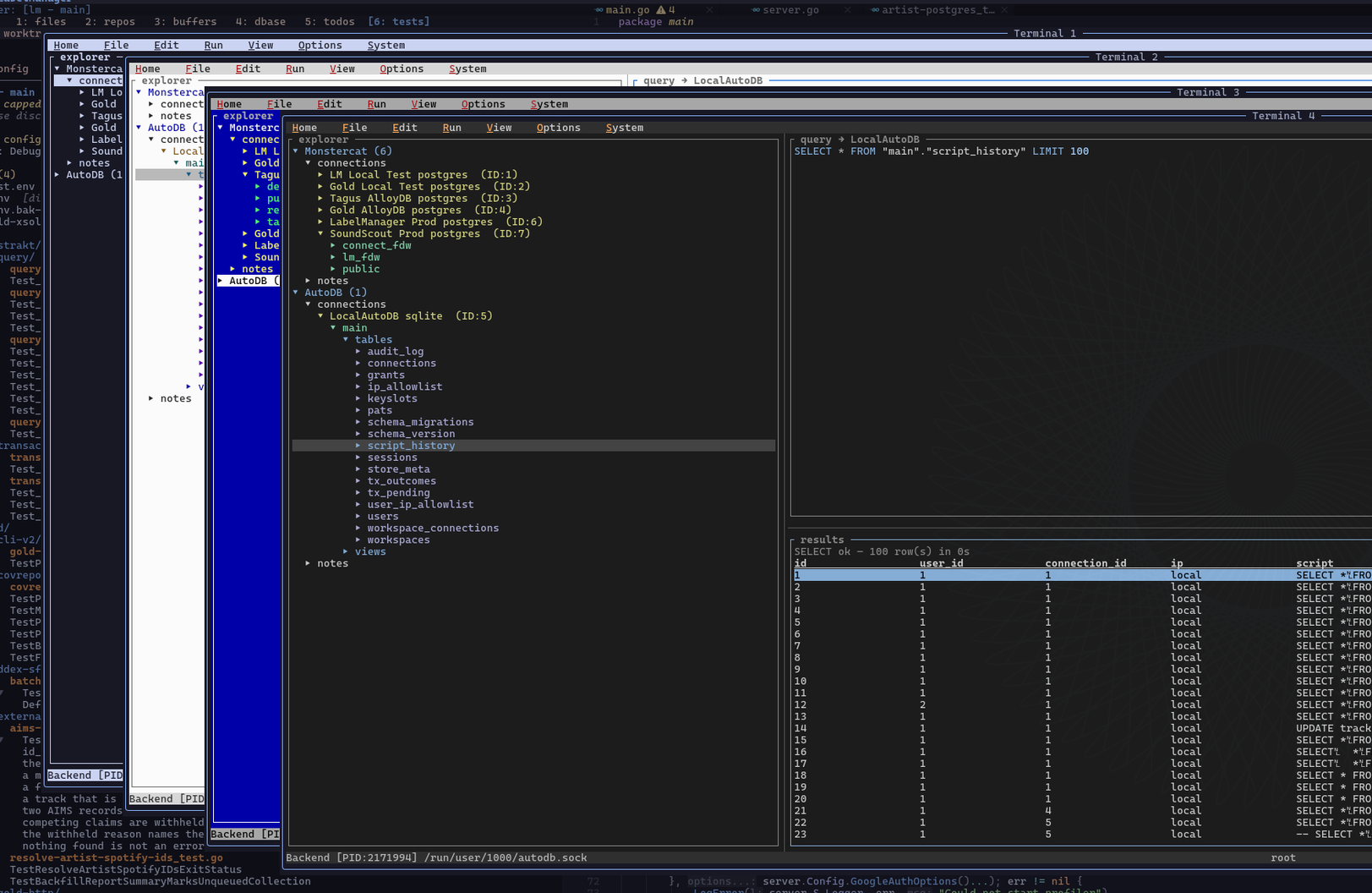Open the main.go editor tab
This screenshot has height=893, width=1372.
coord(627,10)
